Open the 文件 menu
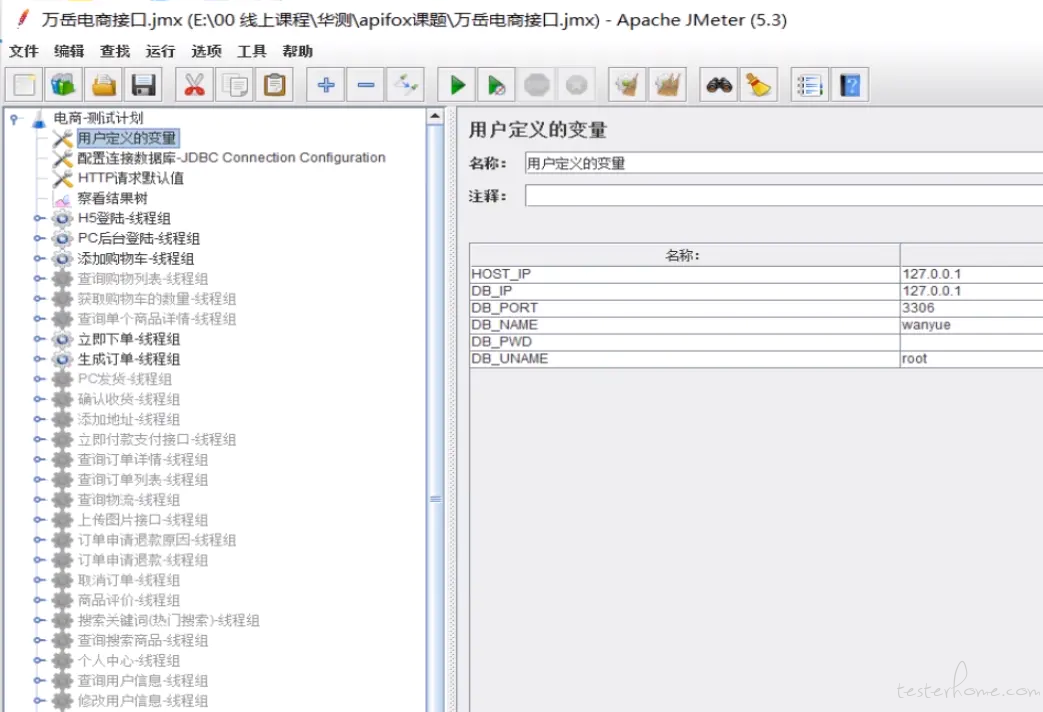1043x712 pixels. [x=24, y=51]
